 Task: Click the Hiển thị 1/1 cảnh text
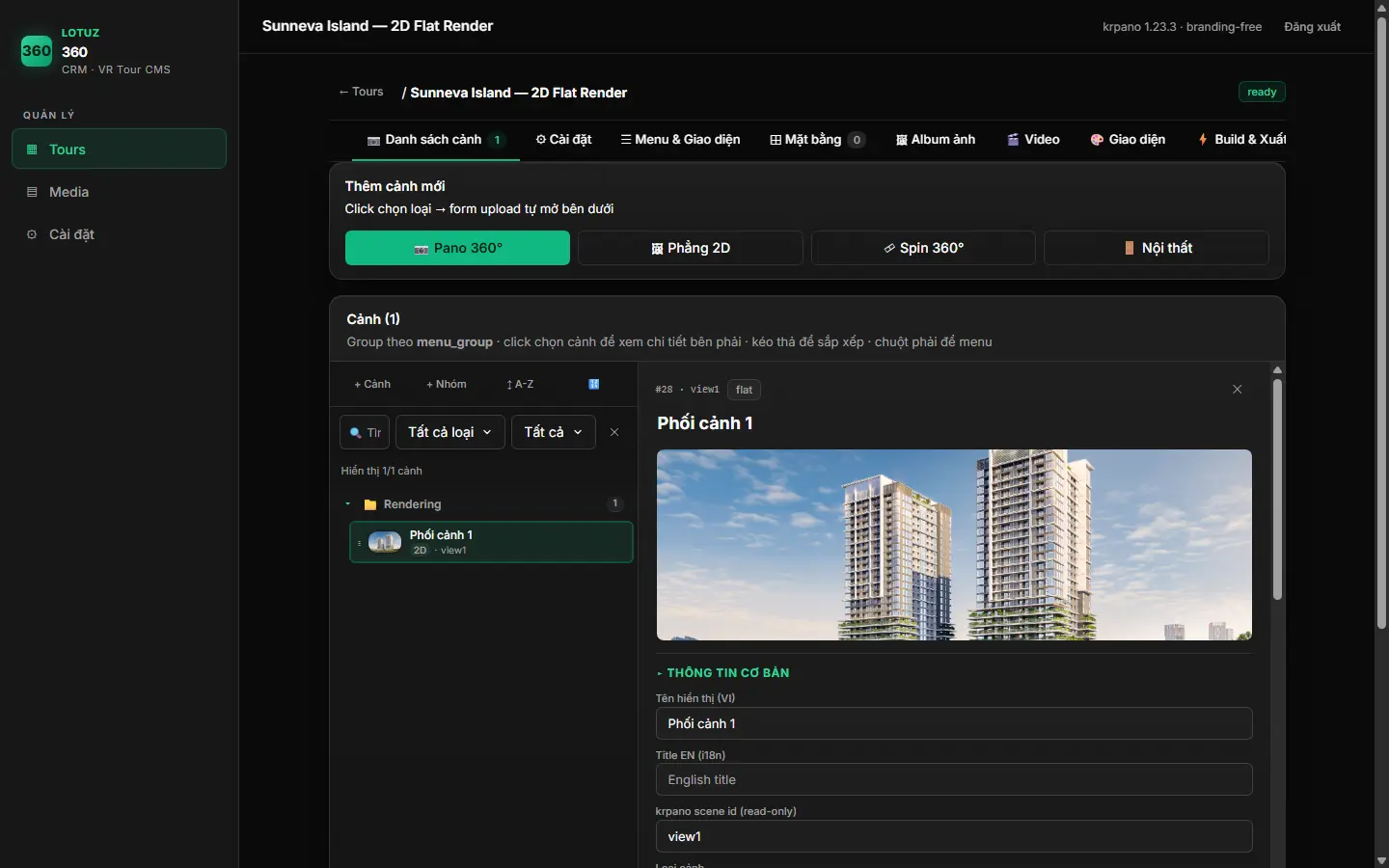point(382,471)
